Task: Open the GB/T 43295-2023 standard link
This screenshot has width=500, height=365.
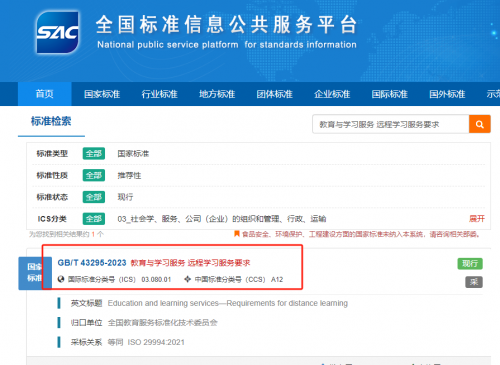Action: click(x=92, y=263)
